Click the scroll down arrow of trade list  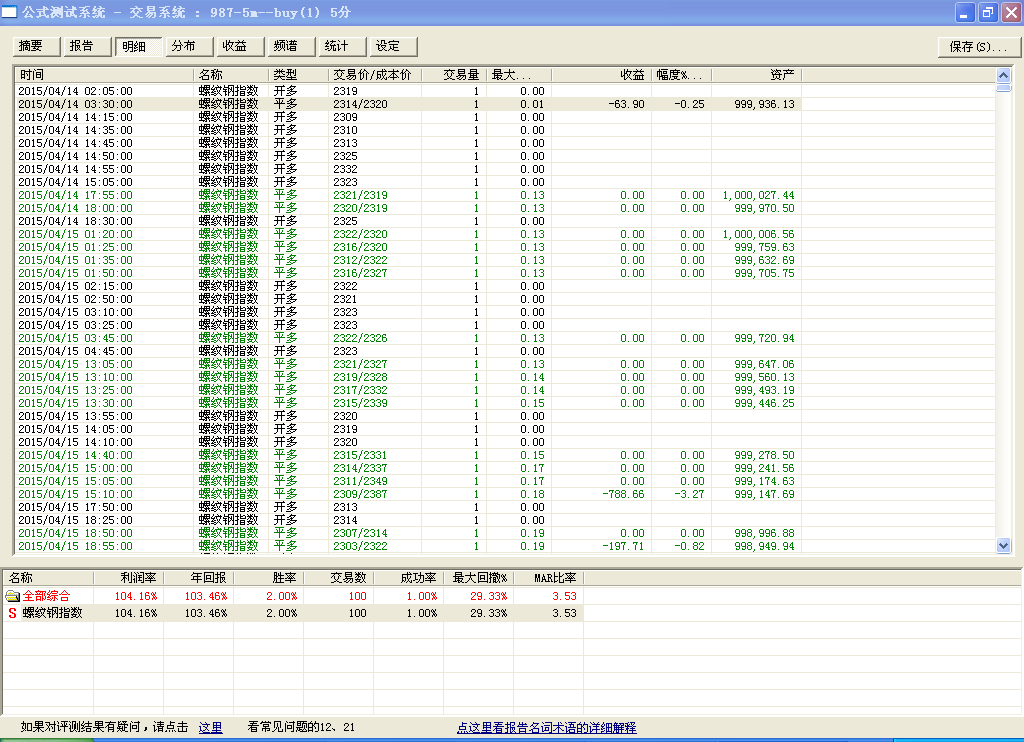[x=1004, y=545]
